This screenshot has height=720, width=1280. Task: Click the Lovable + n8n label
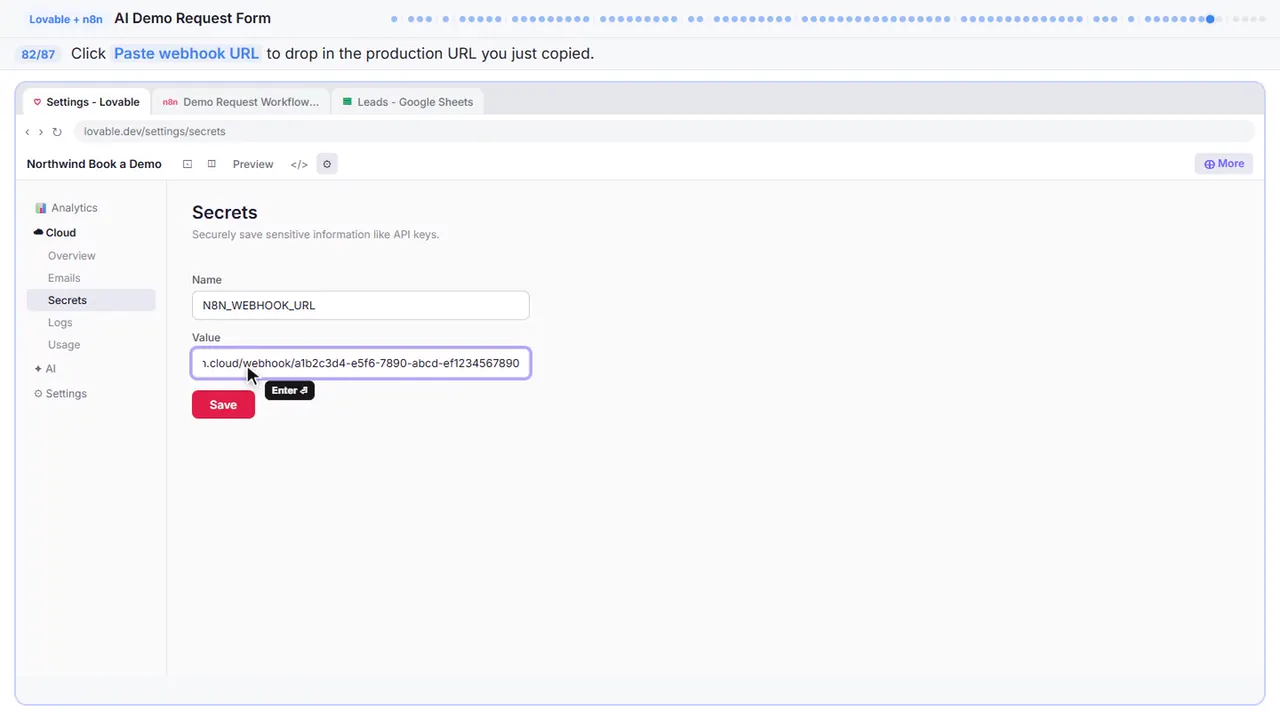pos(66,19)
